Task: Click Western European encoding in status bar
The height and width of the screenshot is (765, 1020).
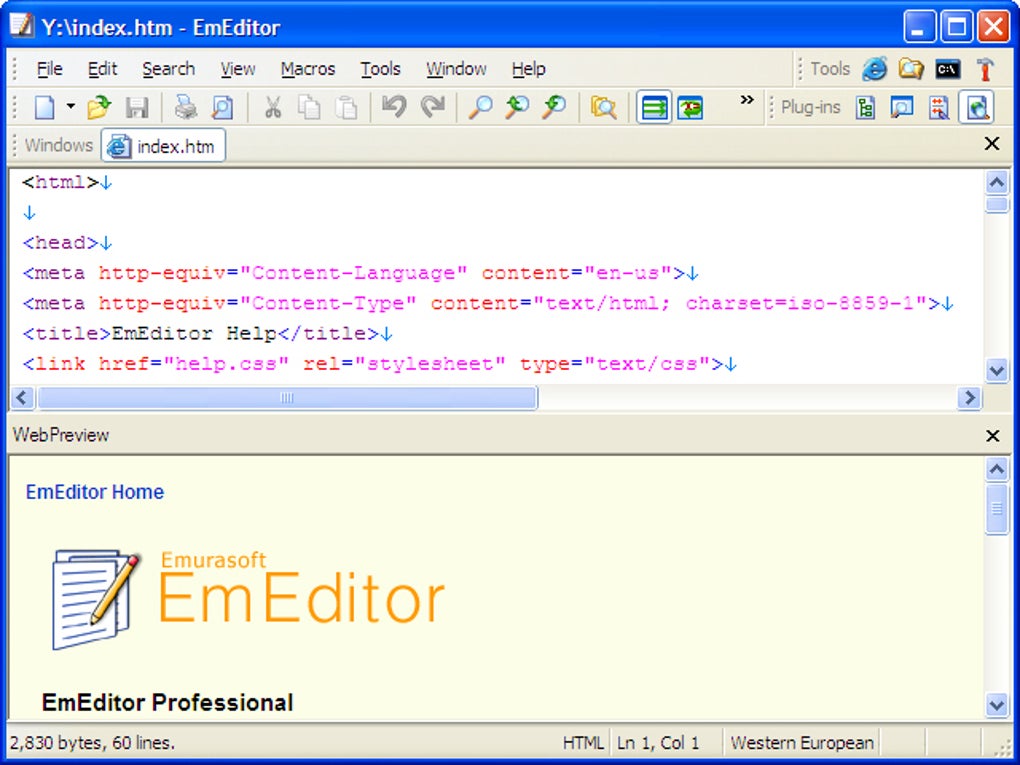Action: tap(801, 743)
